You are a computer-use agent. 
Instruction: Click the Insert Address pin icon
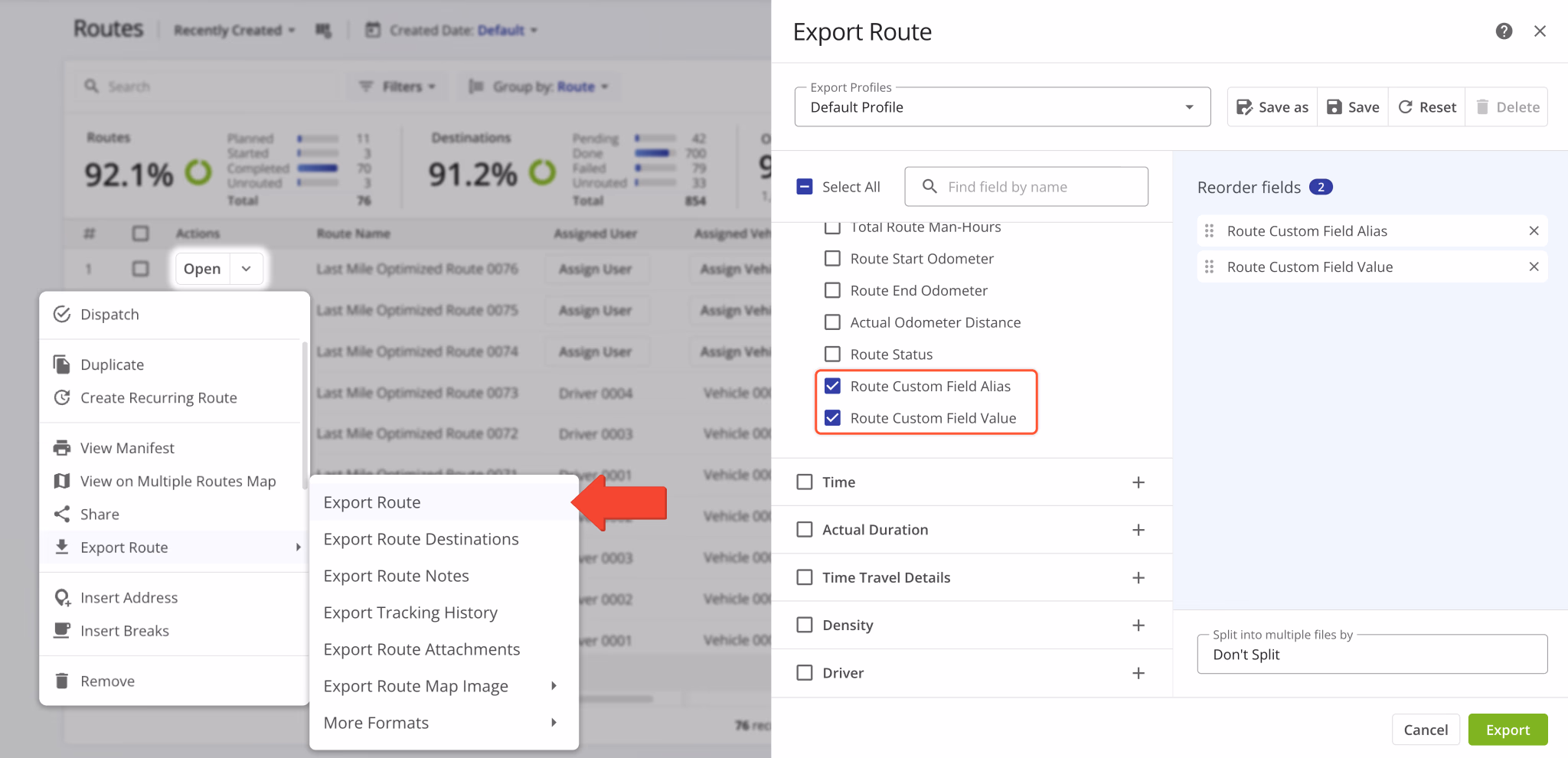click(x=62, y=597)
